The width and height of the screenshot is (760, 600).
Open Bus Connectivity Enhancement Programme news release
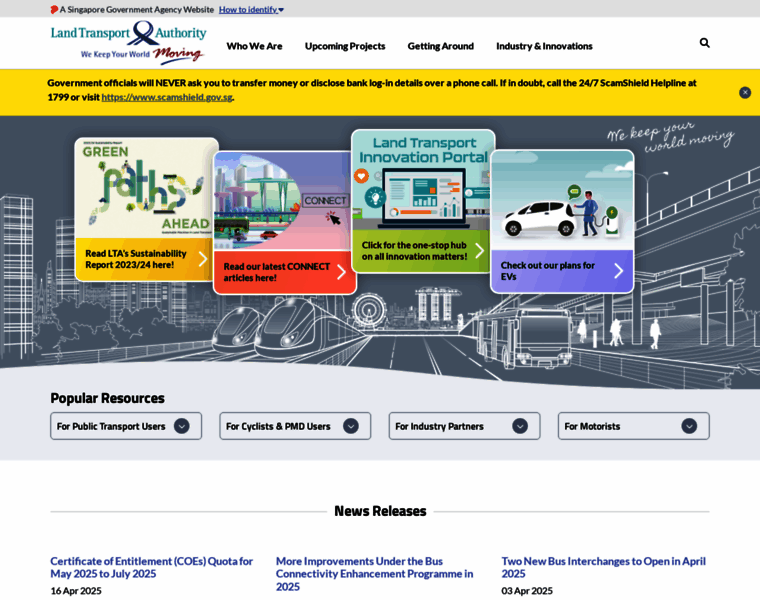click(x=375, y=574)
